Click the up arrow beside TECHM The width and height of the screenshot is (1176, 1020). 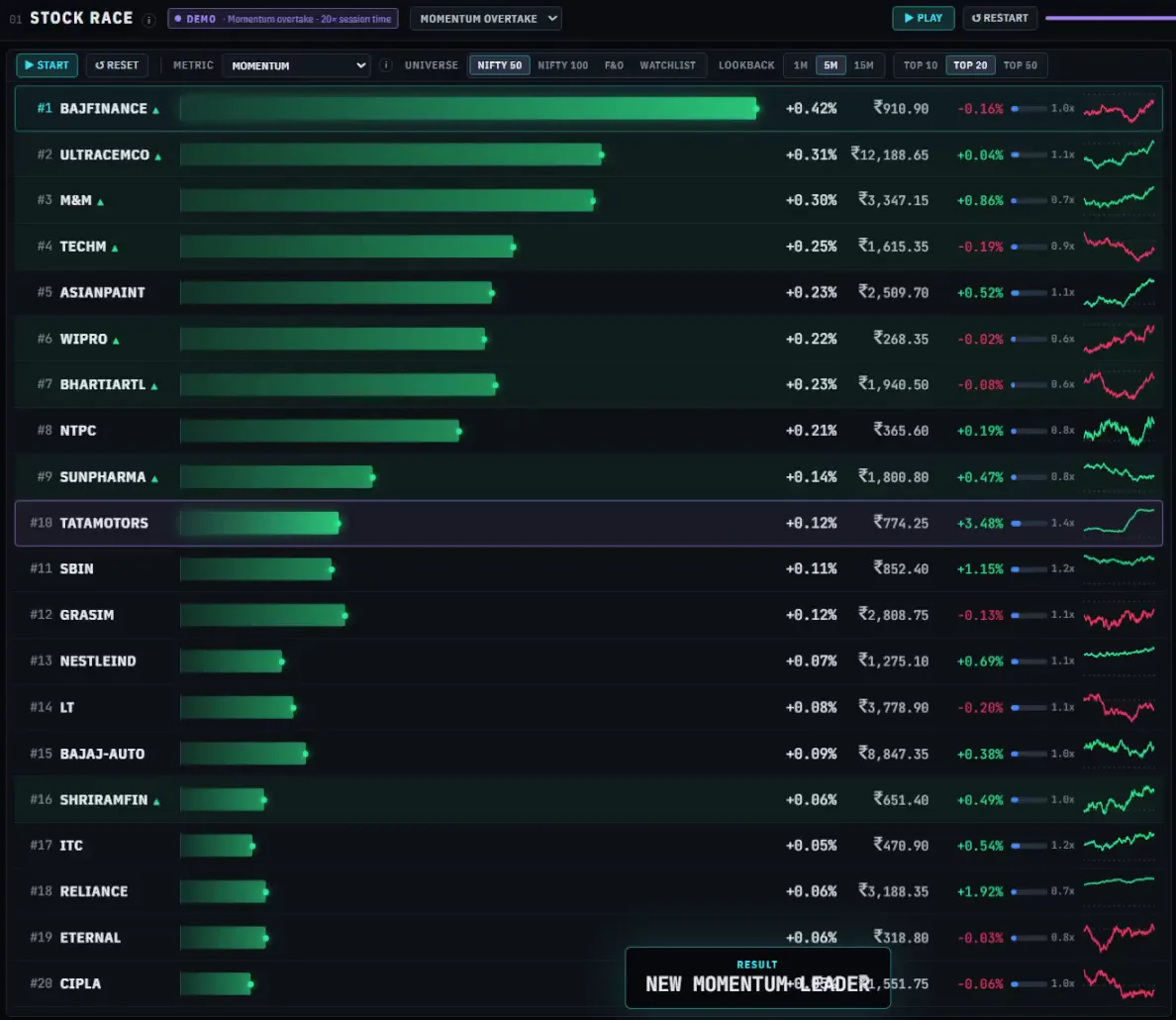click(x=115, y=248)
